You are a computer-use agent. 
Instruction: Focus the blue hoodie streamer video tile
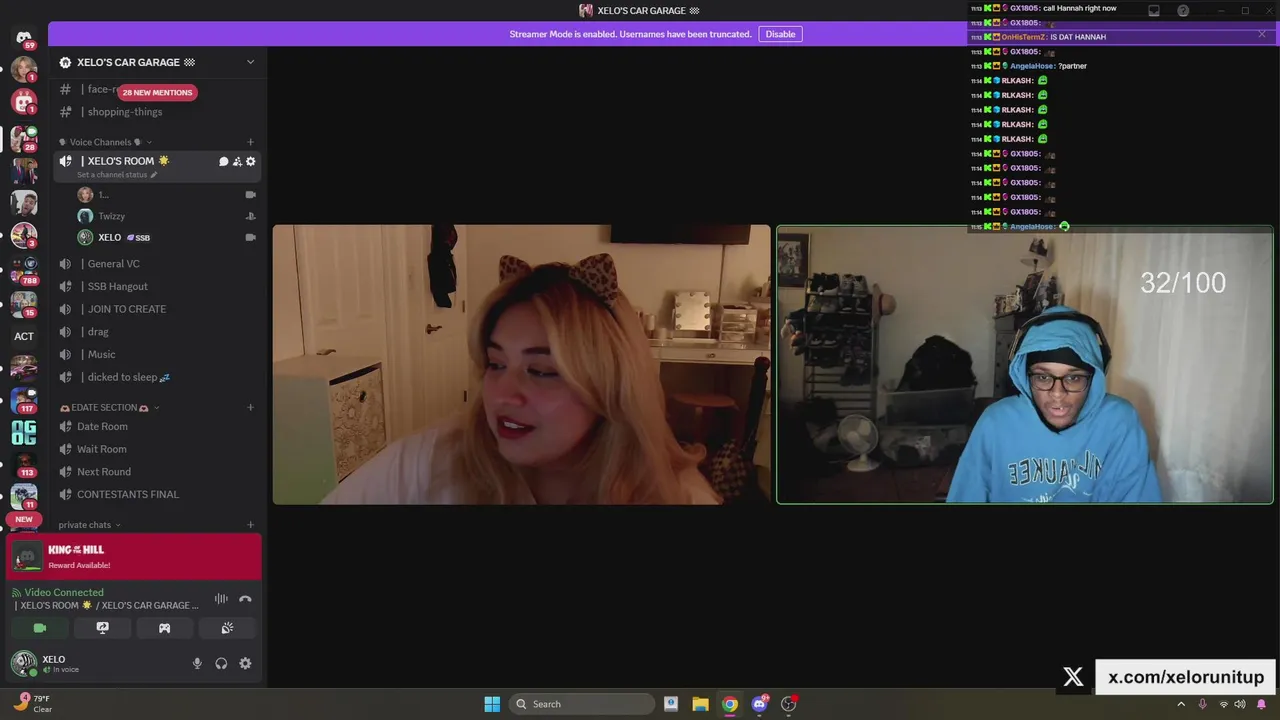[1025, 364]
